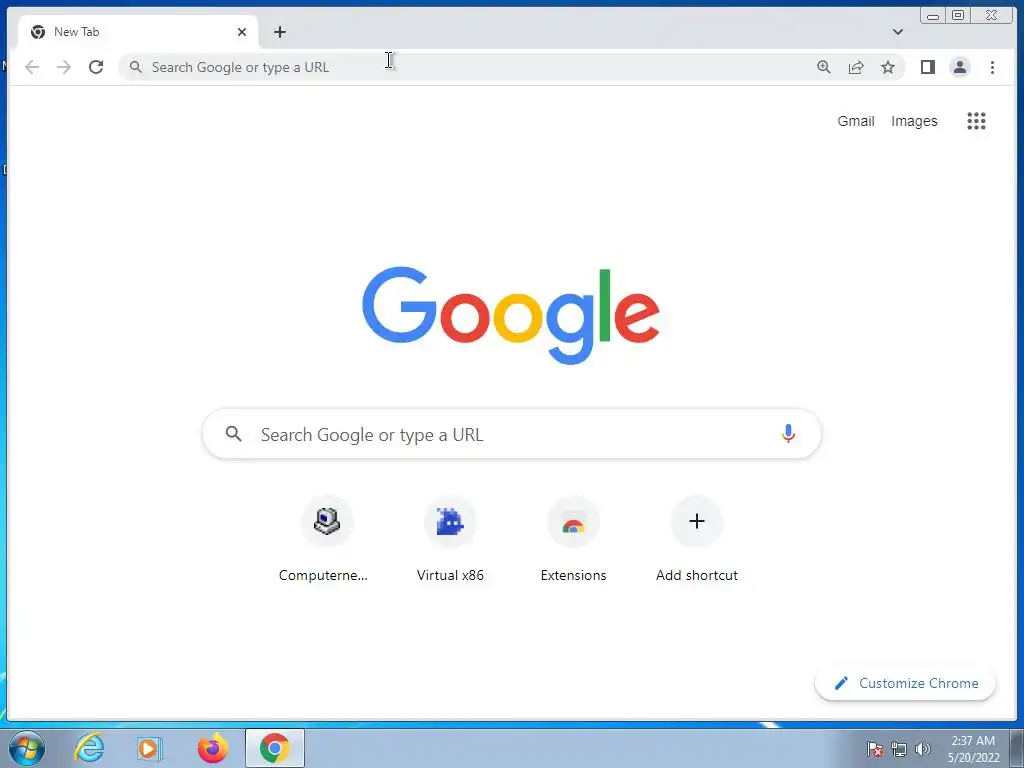Share this page icon
Viewport: 1024px width, 768px height.
pyautogui.click(x=856, y=67)
